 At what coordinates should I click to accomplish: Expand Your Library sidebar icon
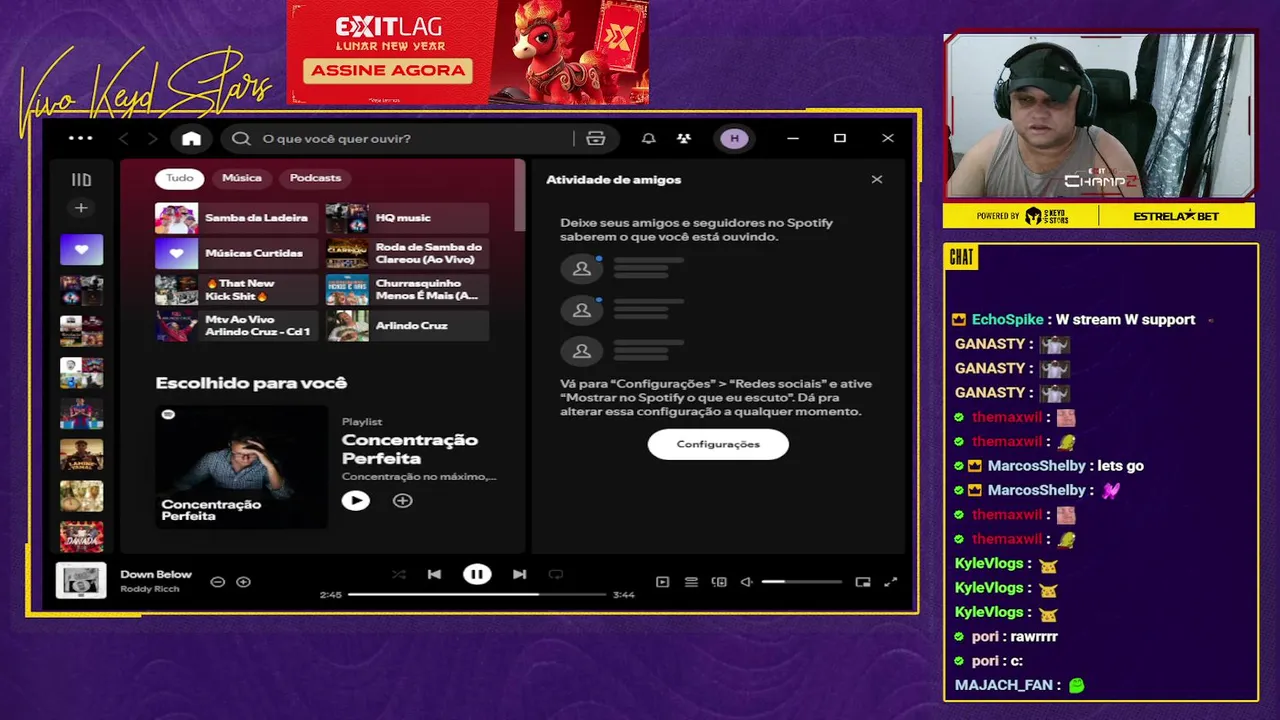pos(81,180)
